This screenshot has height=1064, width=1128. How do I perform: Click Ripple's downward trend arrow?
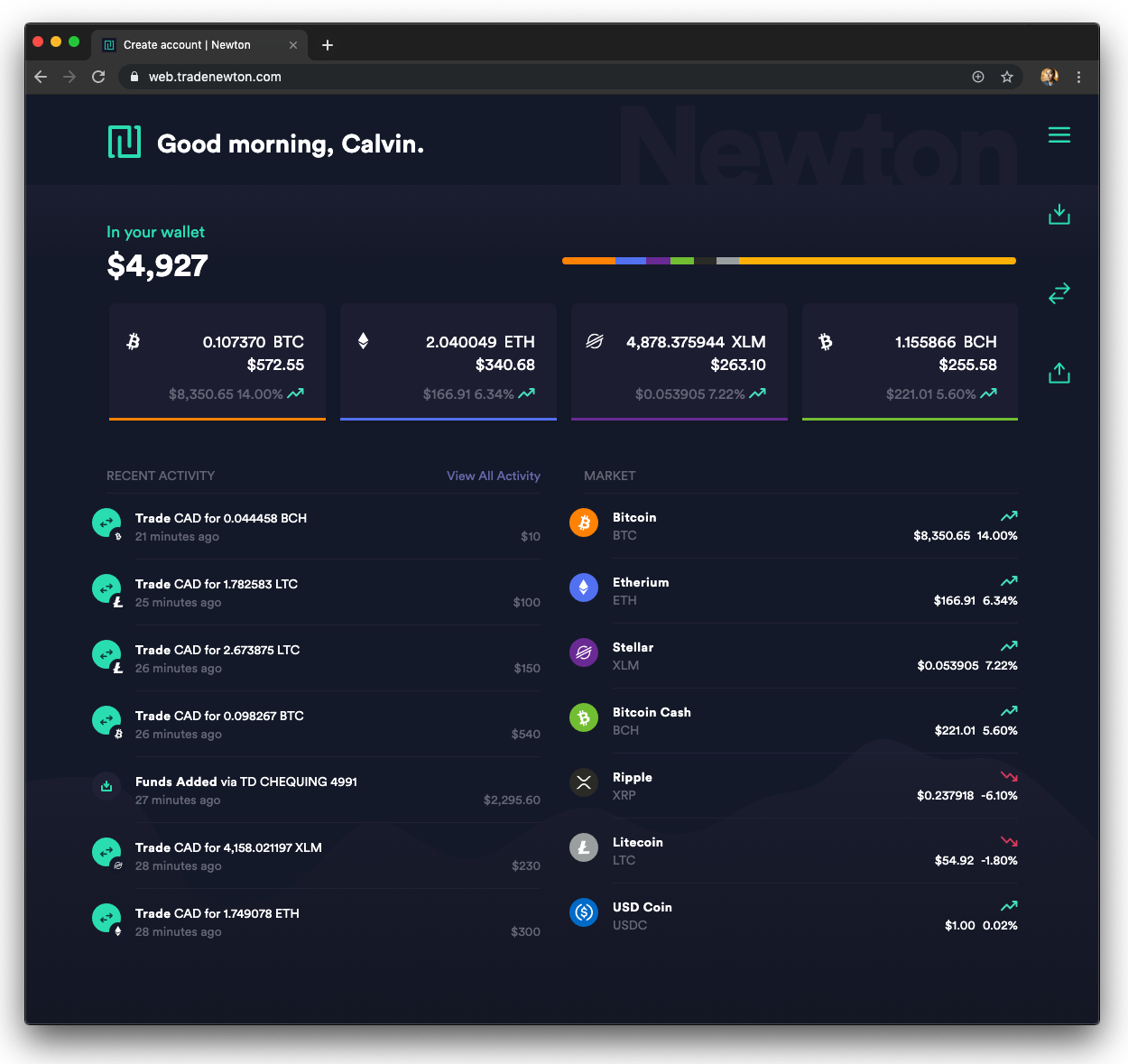(1009, 776)
